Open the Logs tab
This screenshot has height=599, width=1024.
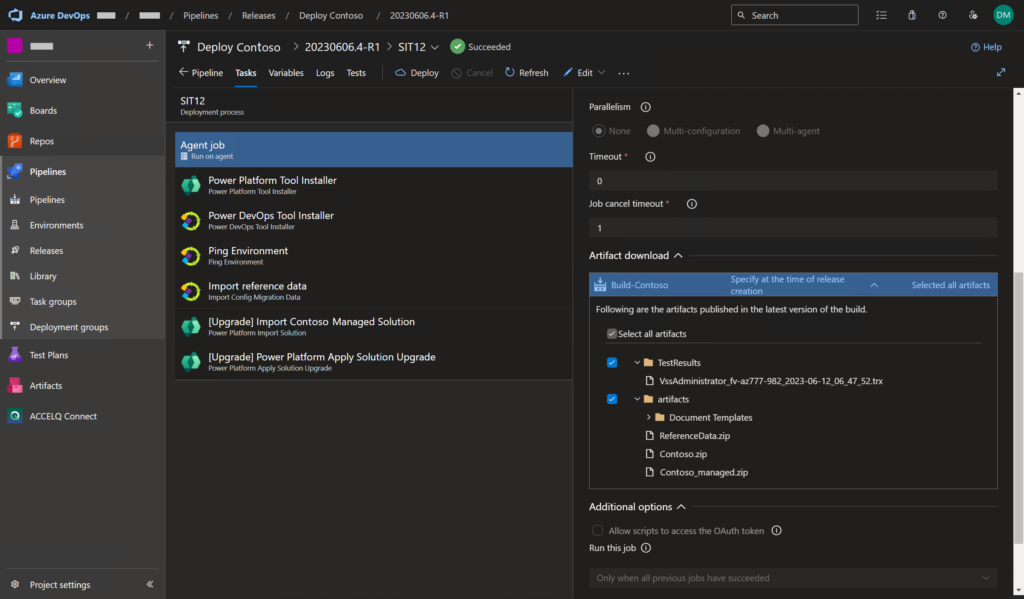point(326,72)
